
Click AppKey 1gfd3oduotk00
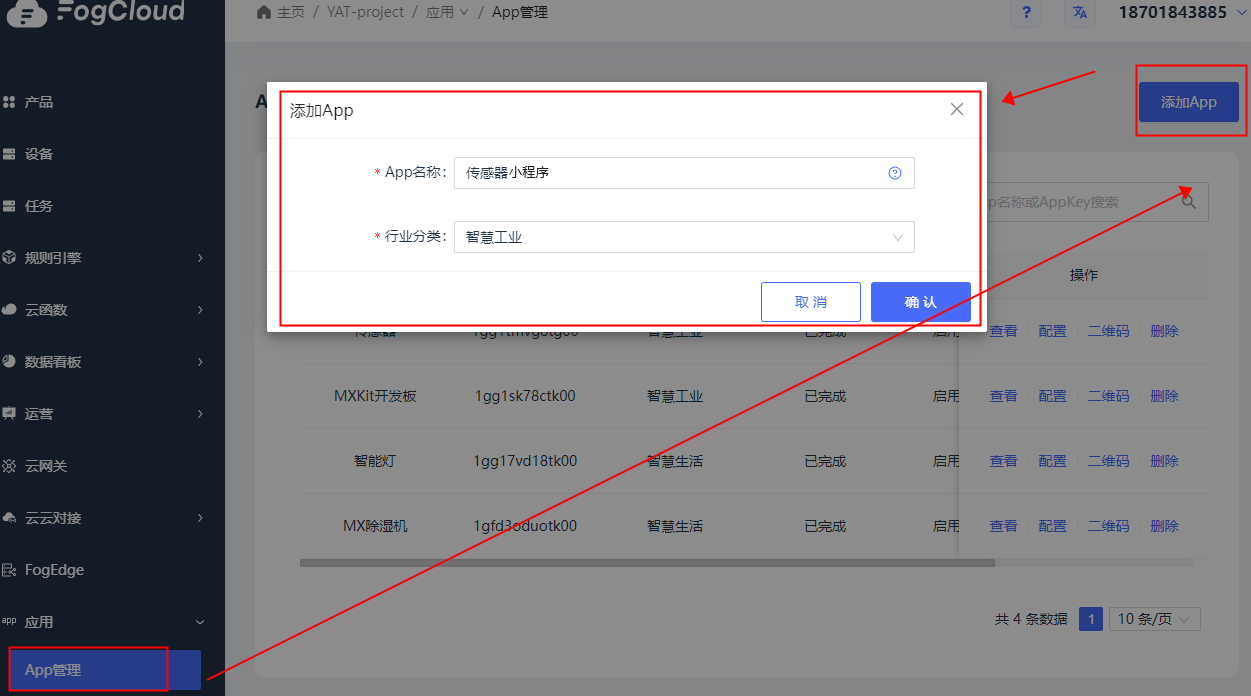pos(525,526)
